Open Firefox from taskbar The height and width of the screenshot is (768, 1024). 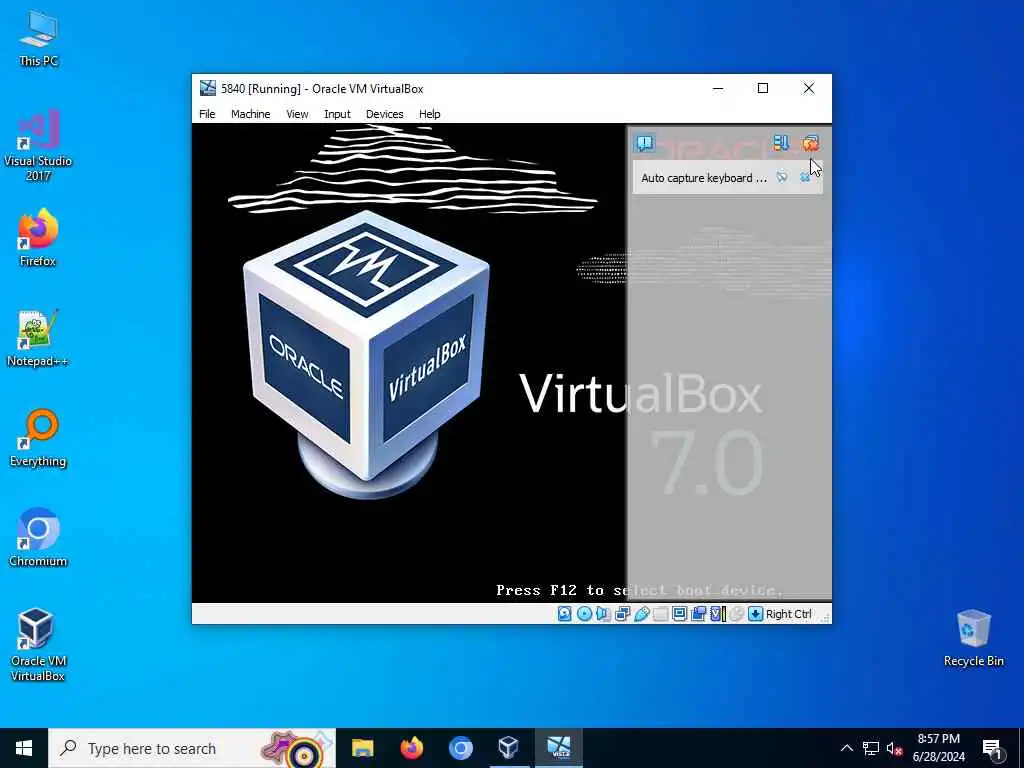tap(411, 748)
